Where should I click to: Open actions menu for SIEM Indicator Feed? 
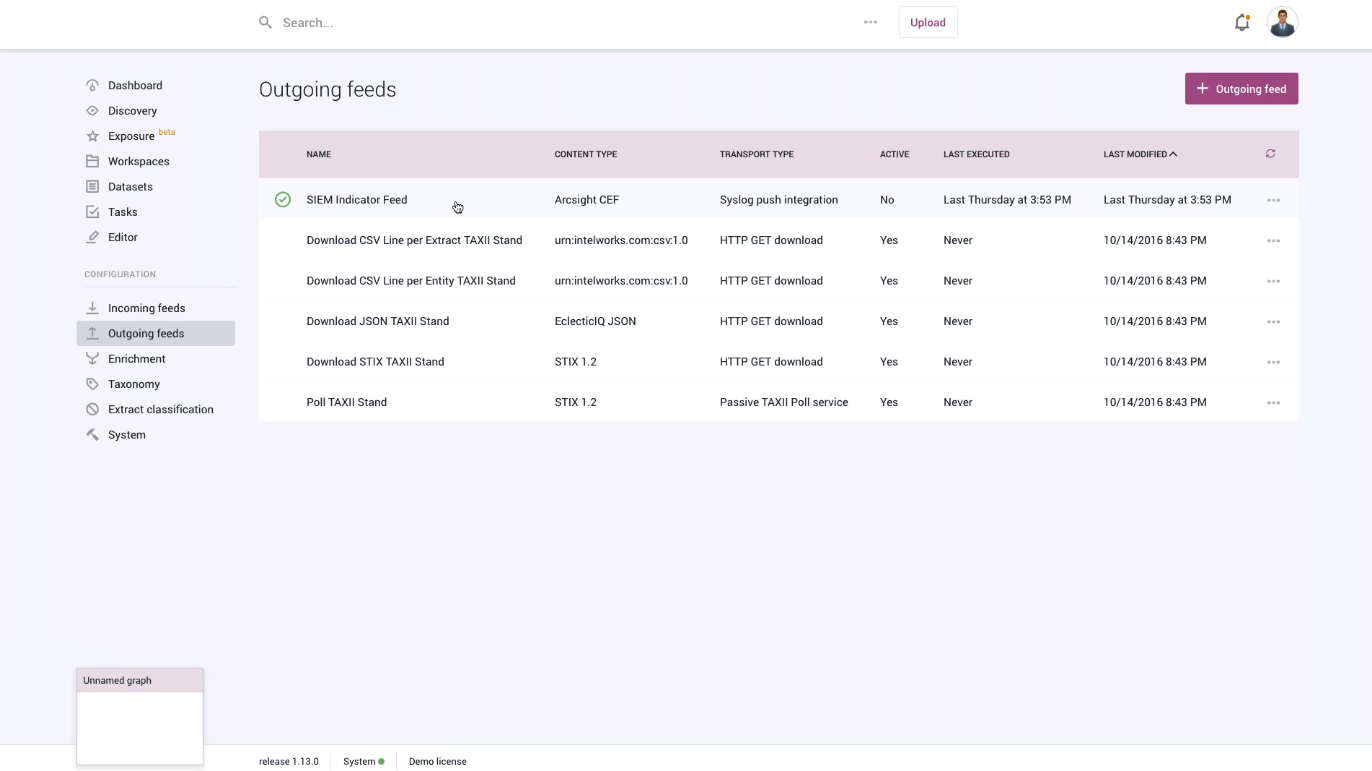tap(1273, 200)
